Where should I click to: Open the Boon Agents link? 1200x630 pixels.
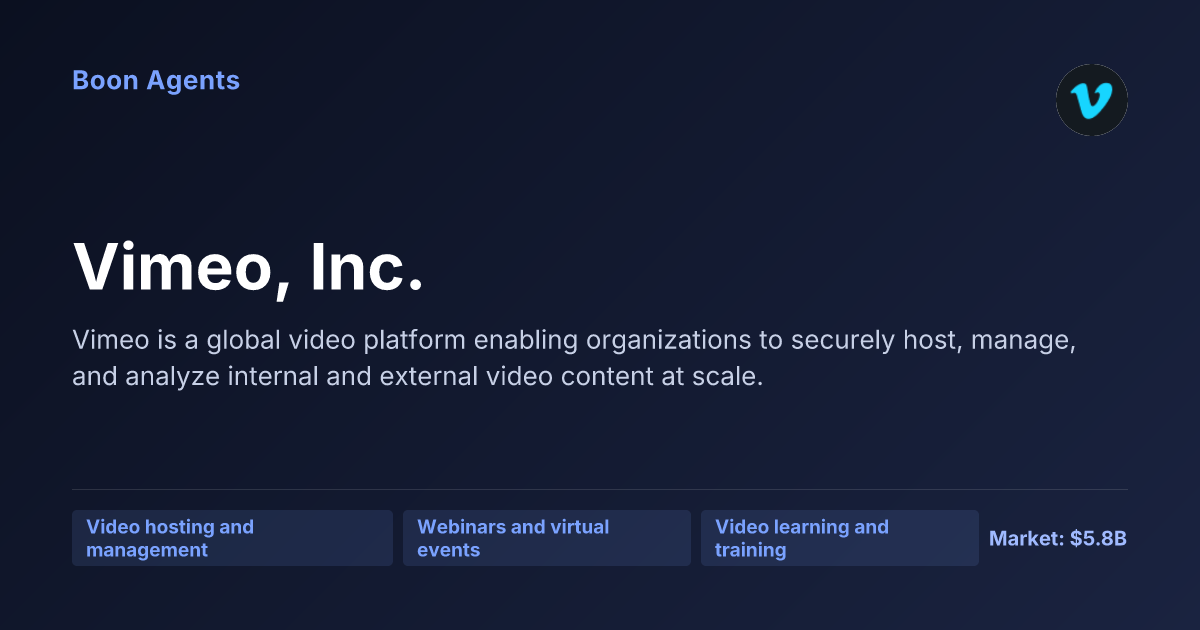point(156,80)
